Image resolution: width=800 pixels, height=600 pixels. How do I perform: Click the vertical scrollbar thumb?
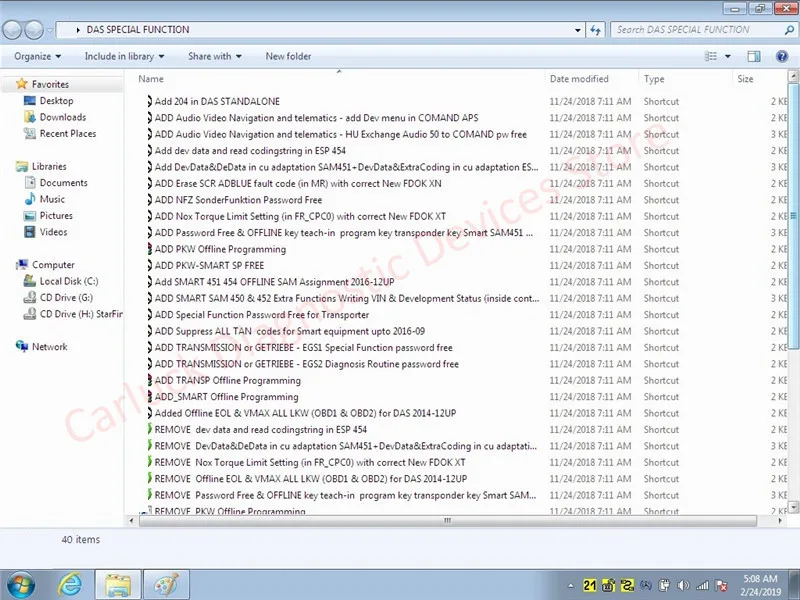point(793,216)
